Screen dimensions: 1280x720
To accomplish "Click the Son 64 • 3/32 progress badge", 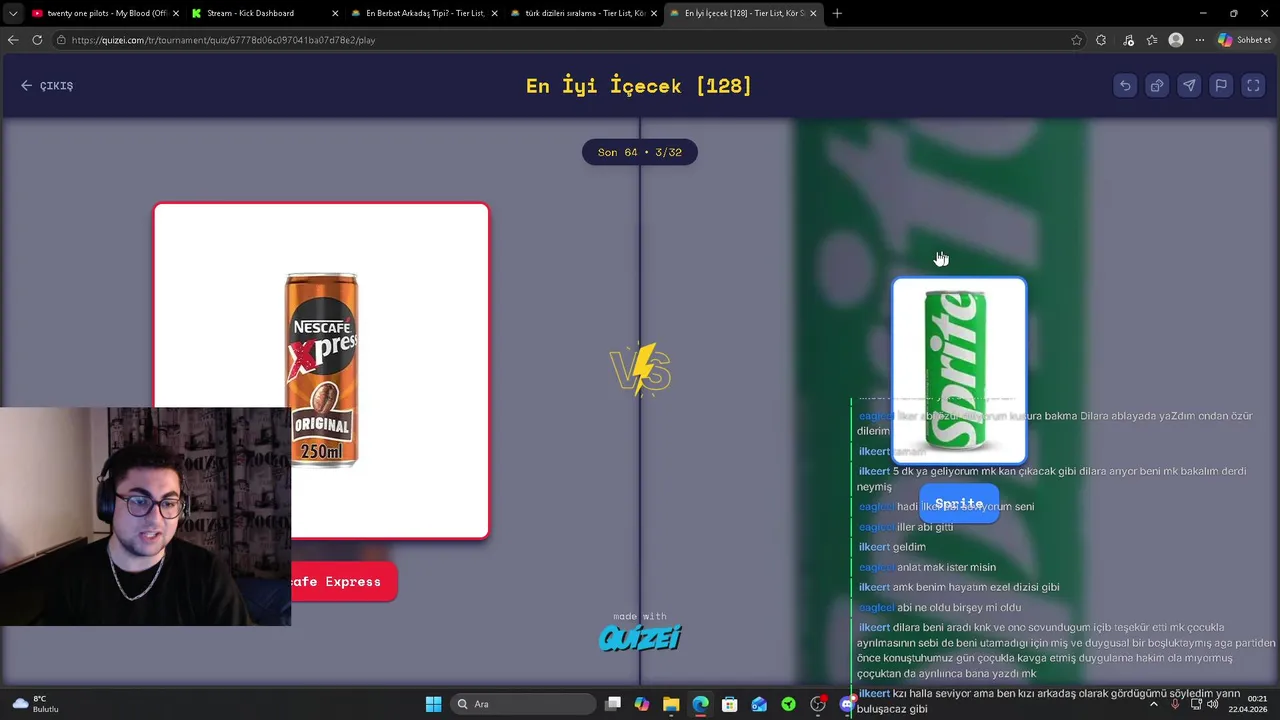I will pos(640,152).
